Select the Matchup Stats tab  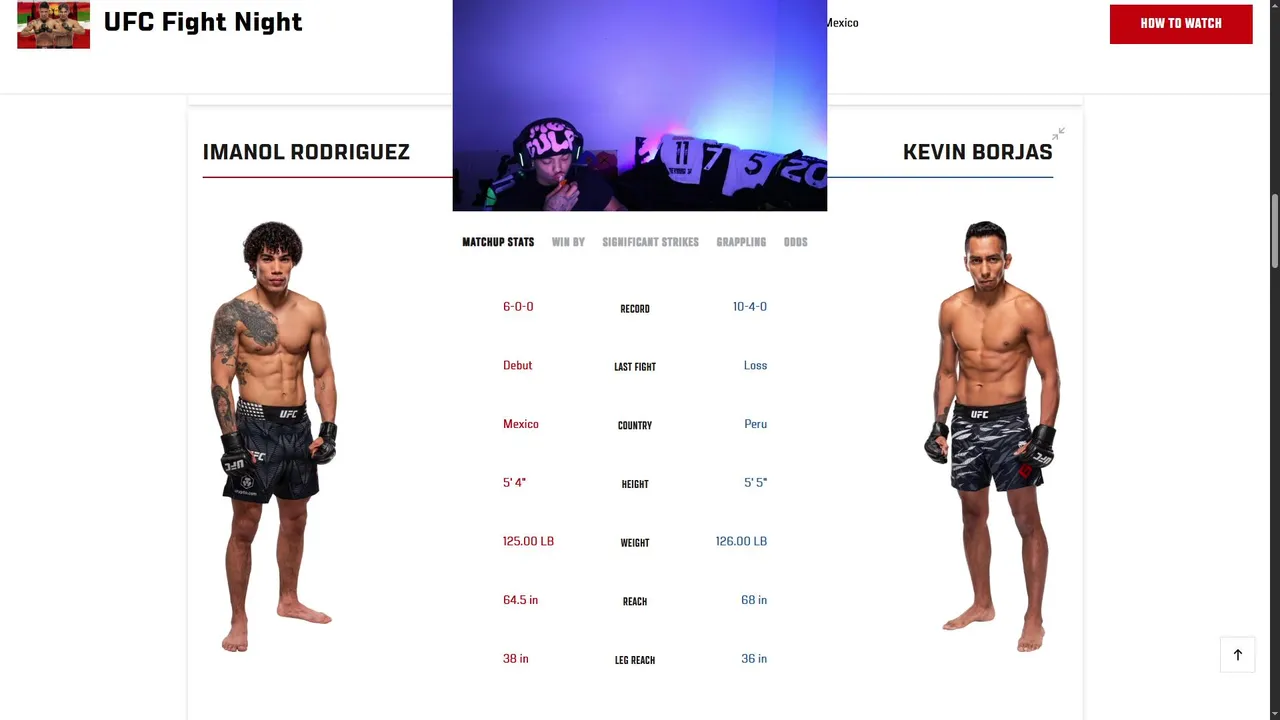tap(498, 242)
